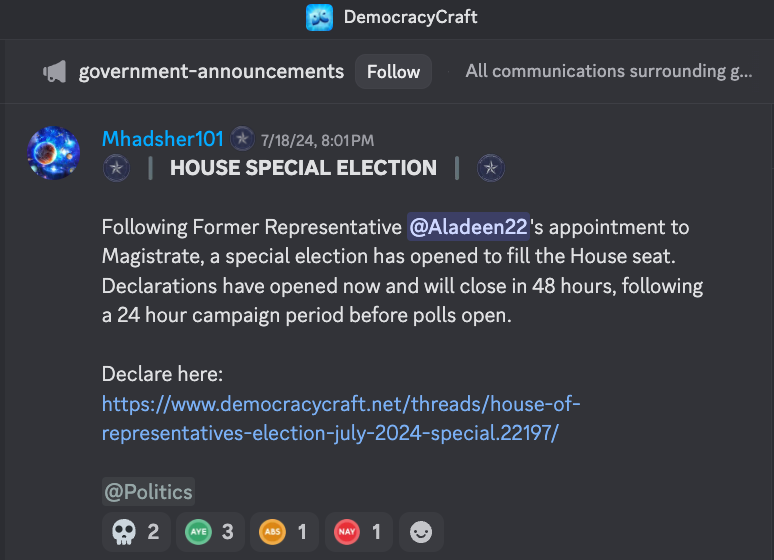Click star emoji left of headline
The width and height of the screenshot is (774, 560).
coord(116,168)
